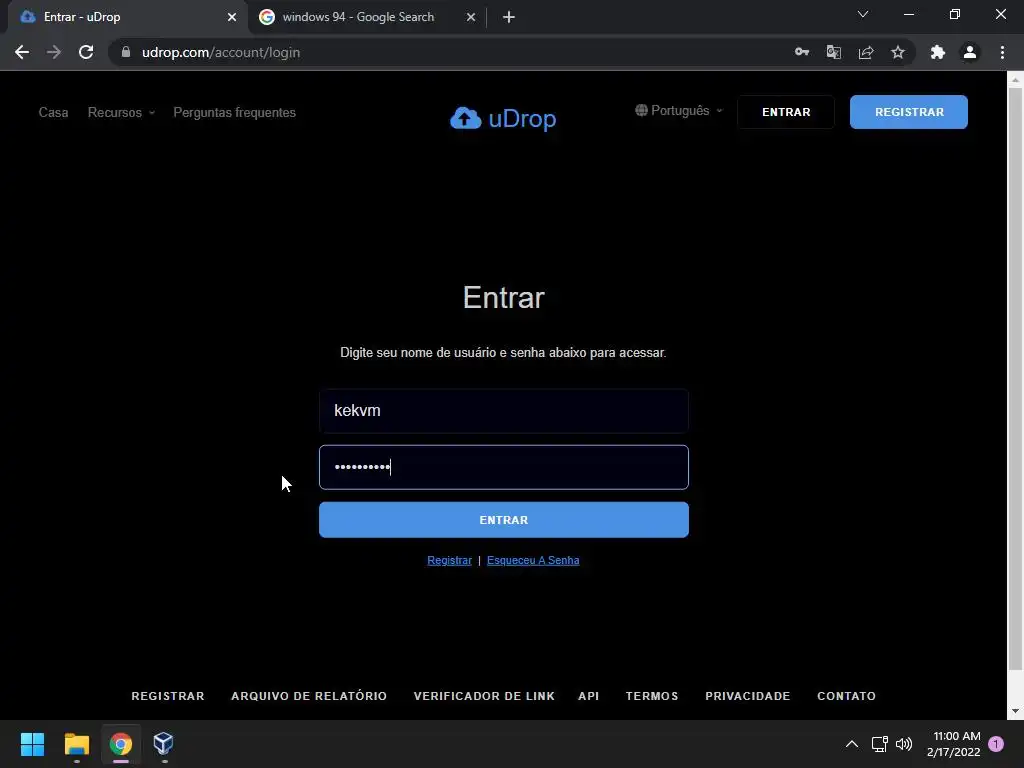
Task: Open saved passwords key icon in address bar
Action: (x=802, y=52)
